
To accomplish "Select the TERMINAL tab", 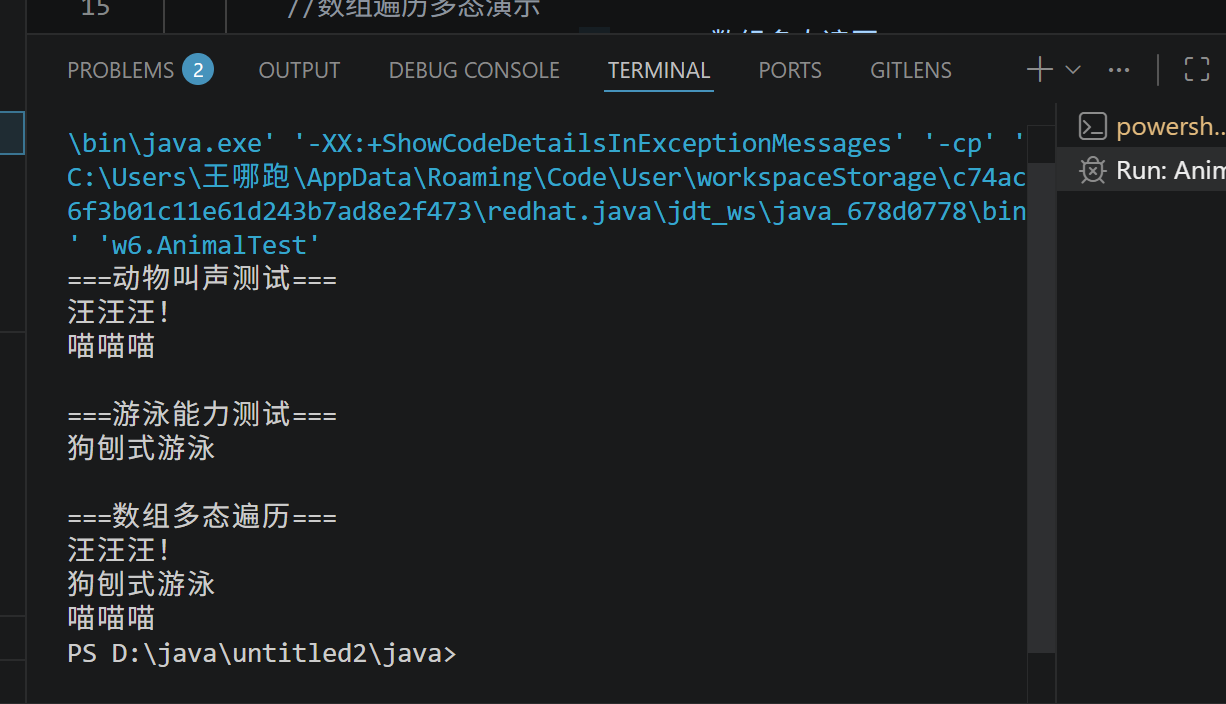I will click(659, 70).
